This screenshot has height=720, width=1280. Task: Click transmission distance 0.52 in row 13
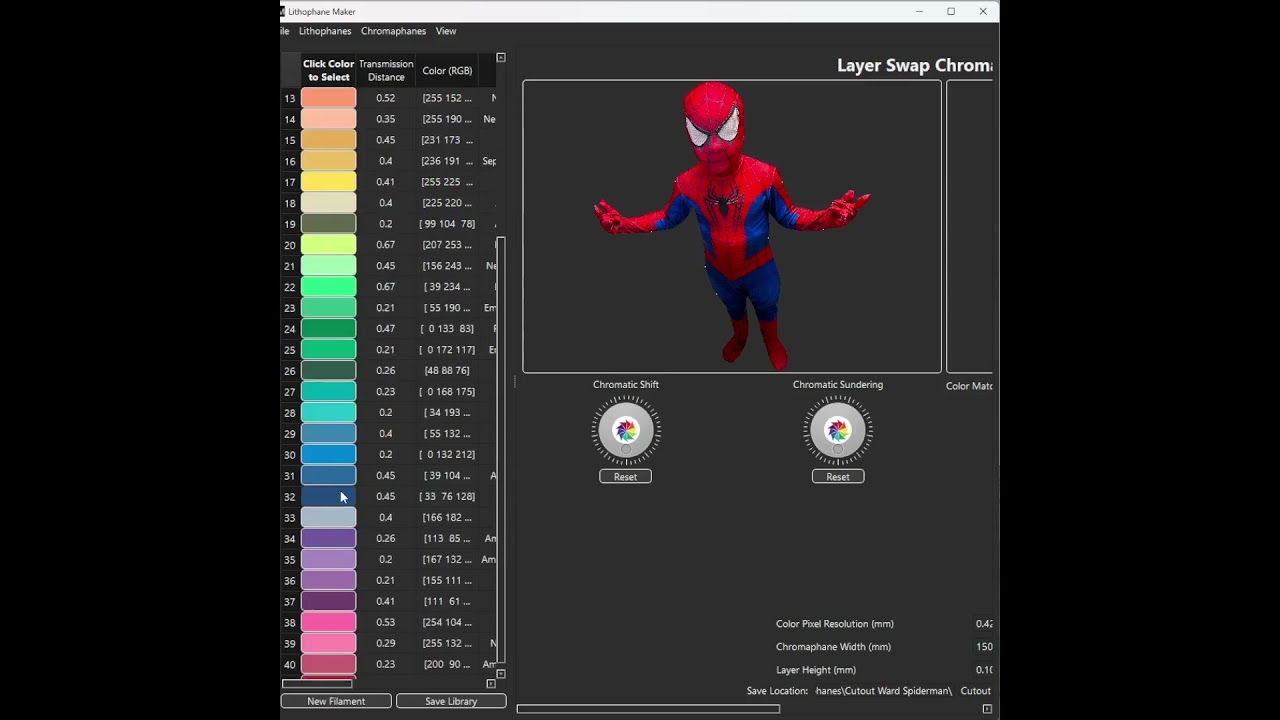[x=386, y=98]
